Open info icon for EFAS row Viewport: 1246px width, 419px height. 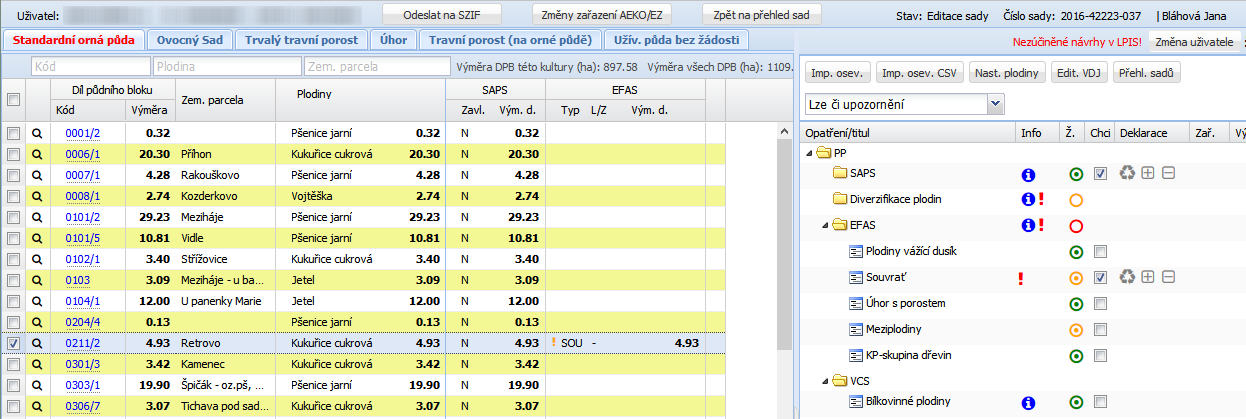1027,226
